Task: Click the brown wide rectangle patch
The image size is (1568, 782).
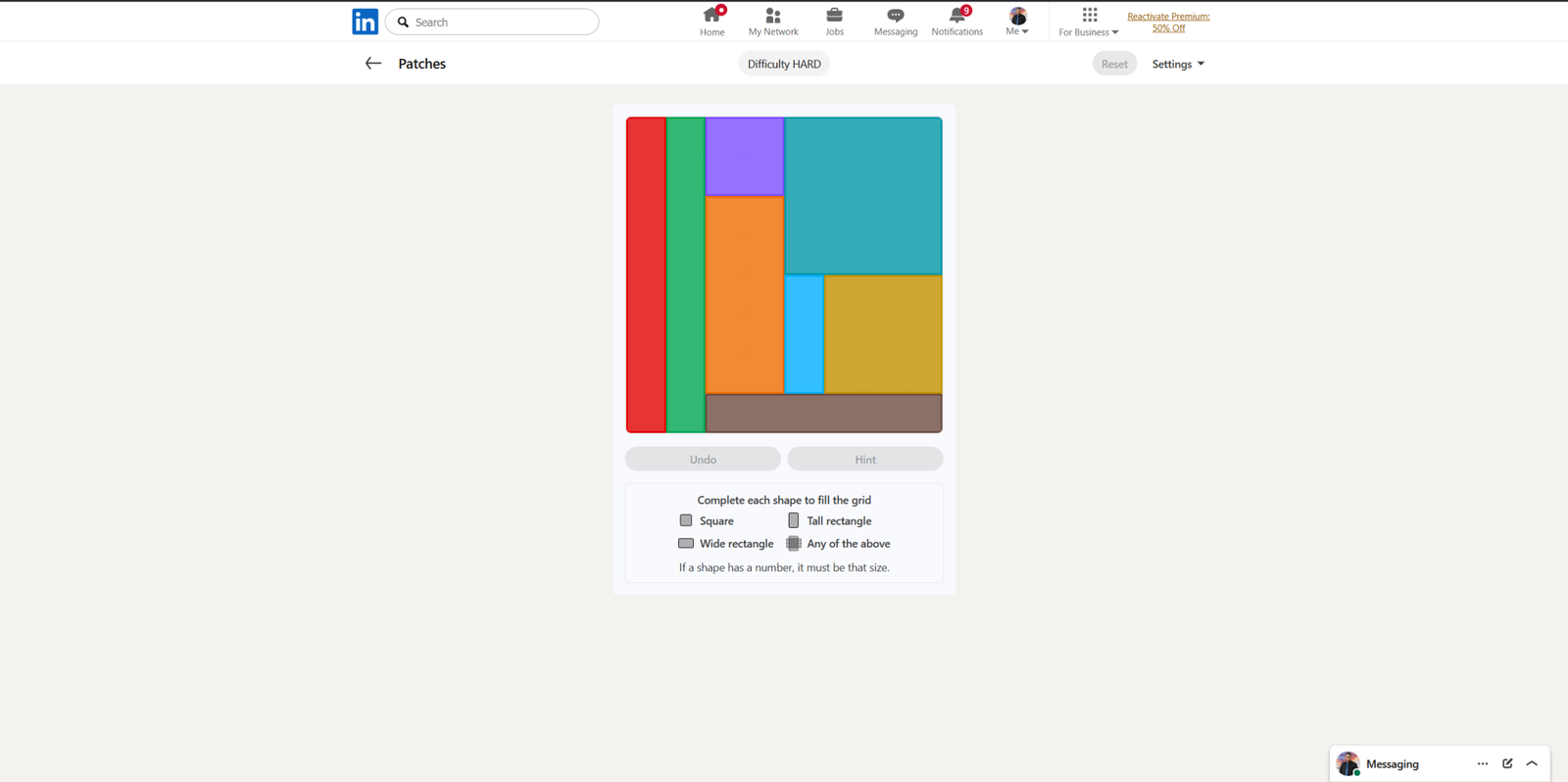Action: 823,413
